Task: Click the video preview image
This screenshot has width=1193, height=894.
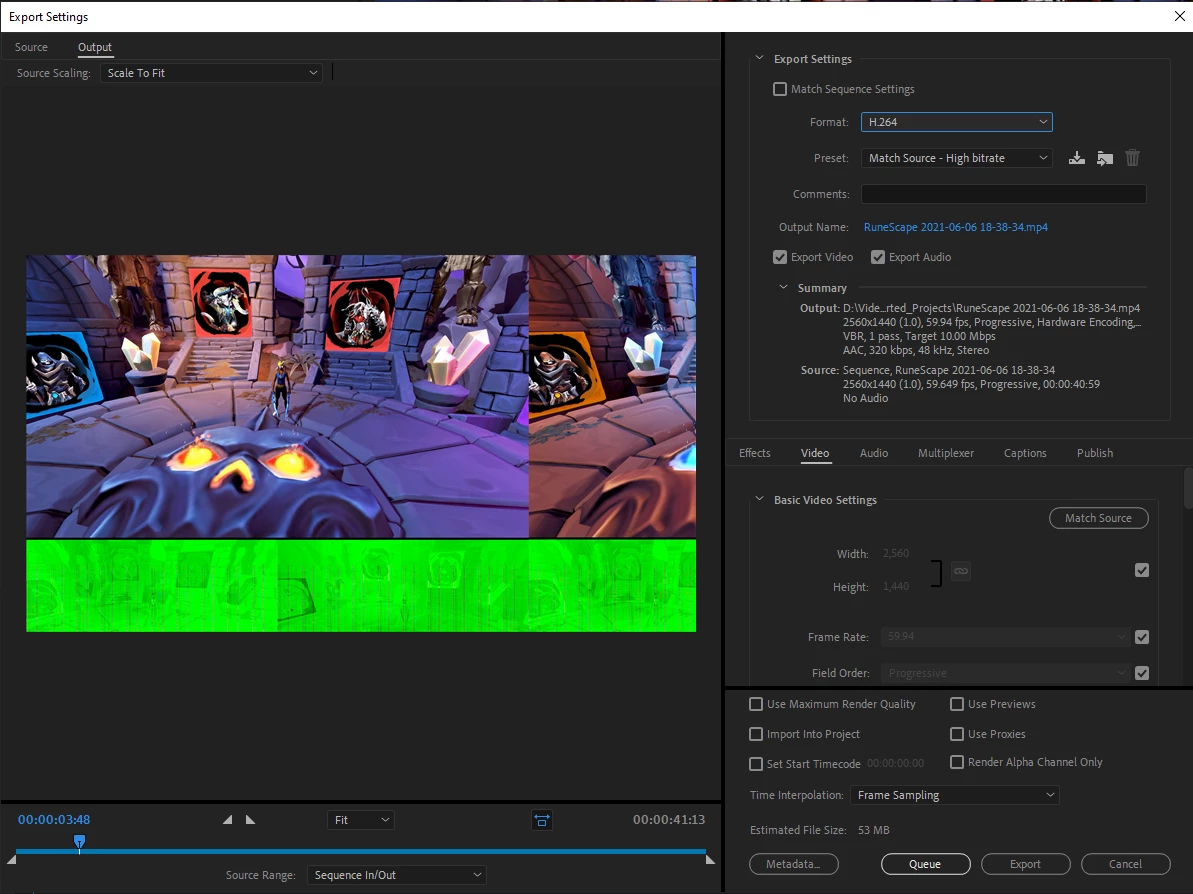Action: (x=361, y=443)
